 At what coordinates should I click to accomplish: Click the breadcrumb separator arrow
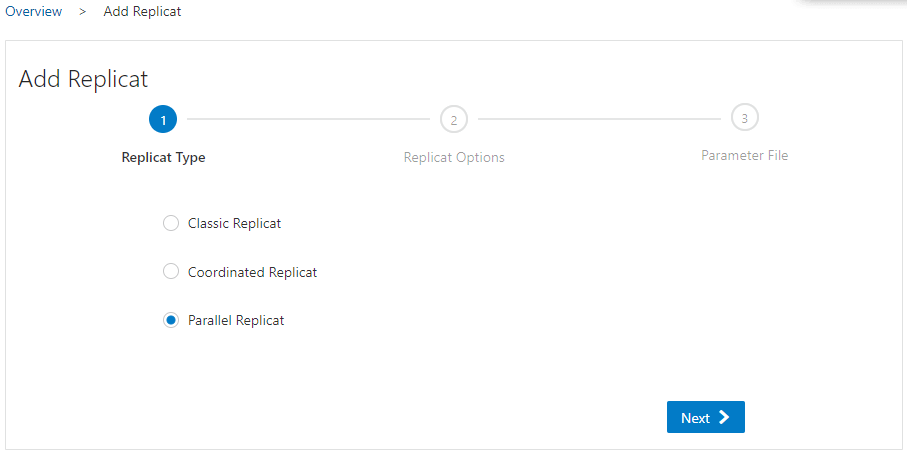(83, 12)
